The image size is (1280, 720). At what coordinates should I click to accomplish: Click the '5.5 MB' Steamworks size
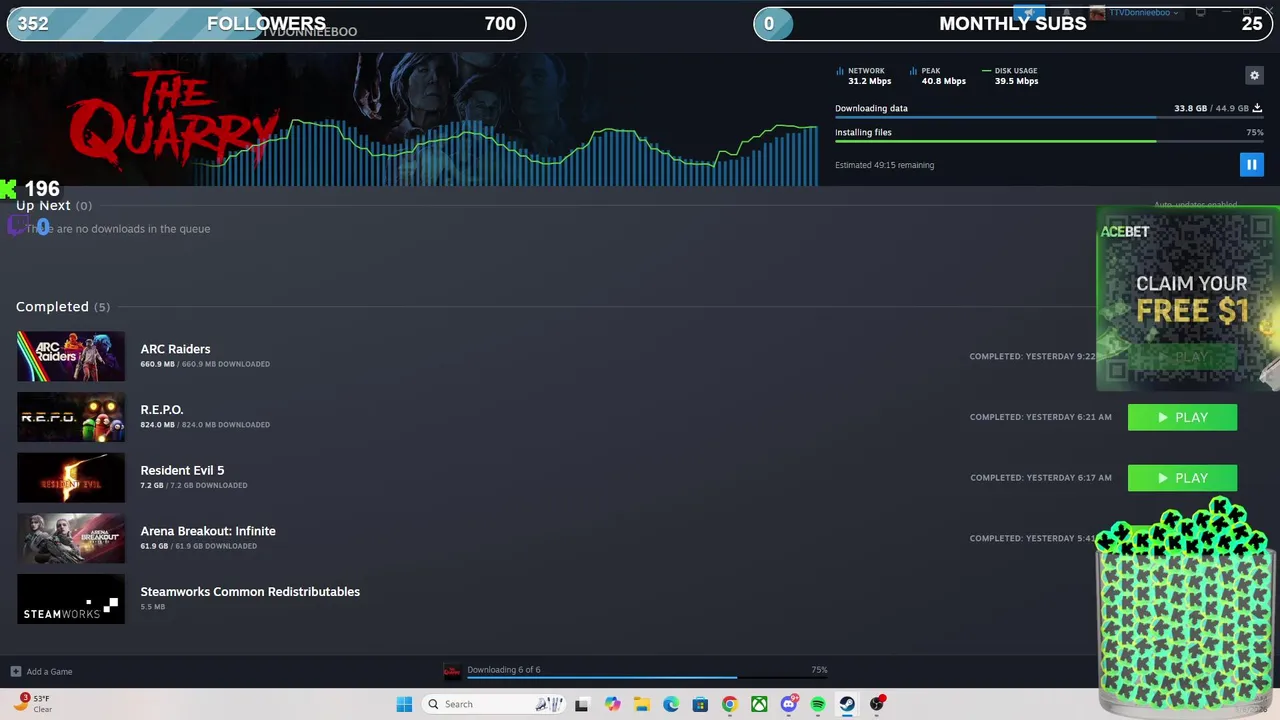coord(153,607)
